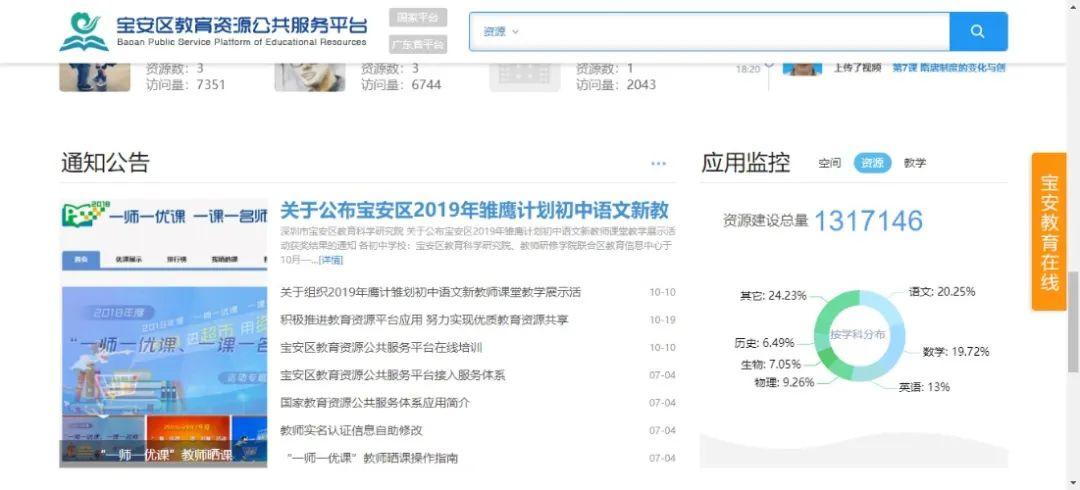Open the more options ellipsis in 通知公告

[x=658, y=164]
